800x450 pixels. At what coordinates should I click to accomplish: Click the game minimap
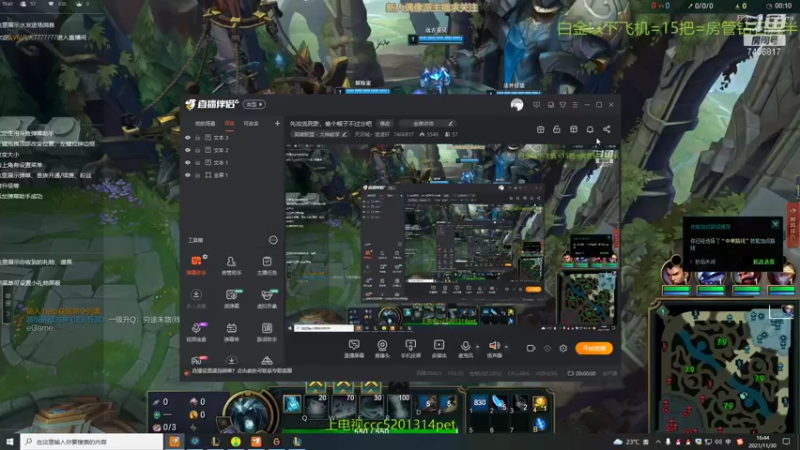click(723, 367)
